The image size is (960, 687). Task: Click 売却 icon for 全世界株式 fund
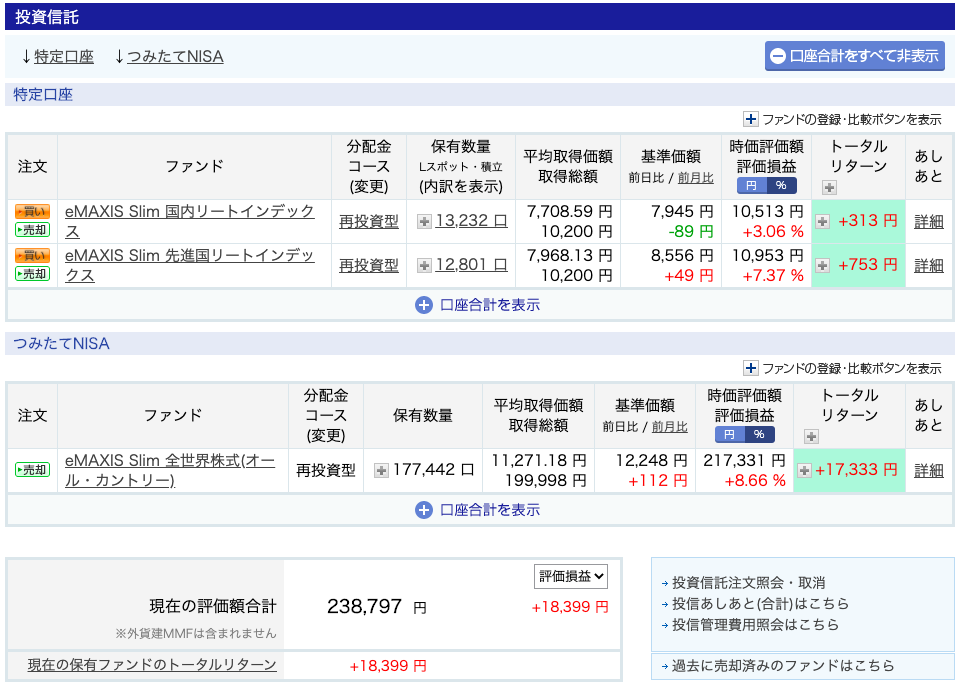[32, 470]
